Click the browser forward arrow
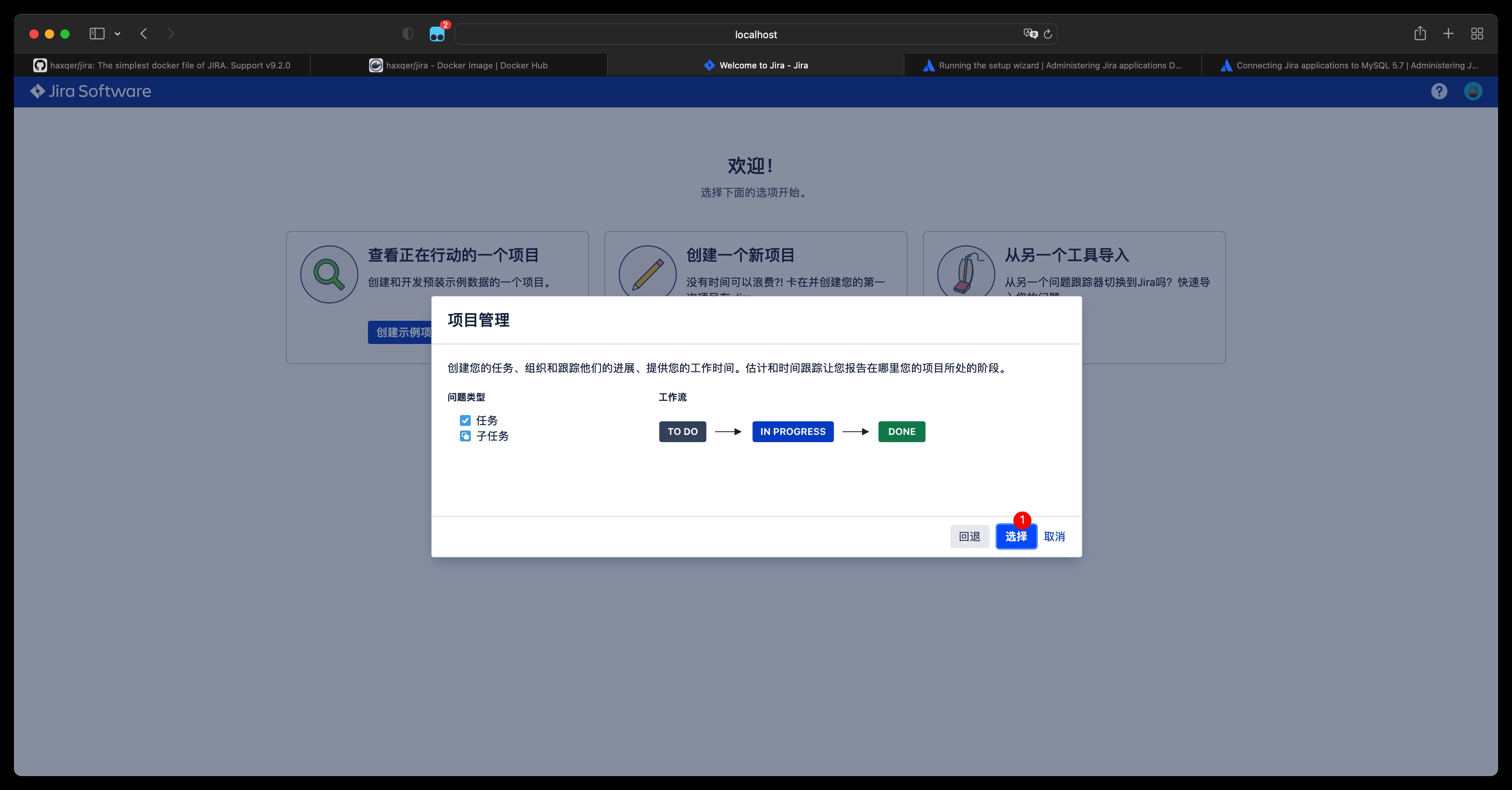Viewport: 1512px width, 790px height. (x=171, y=34)
